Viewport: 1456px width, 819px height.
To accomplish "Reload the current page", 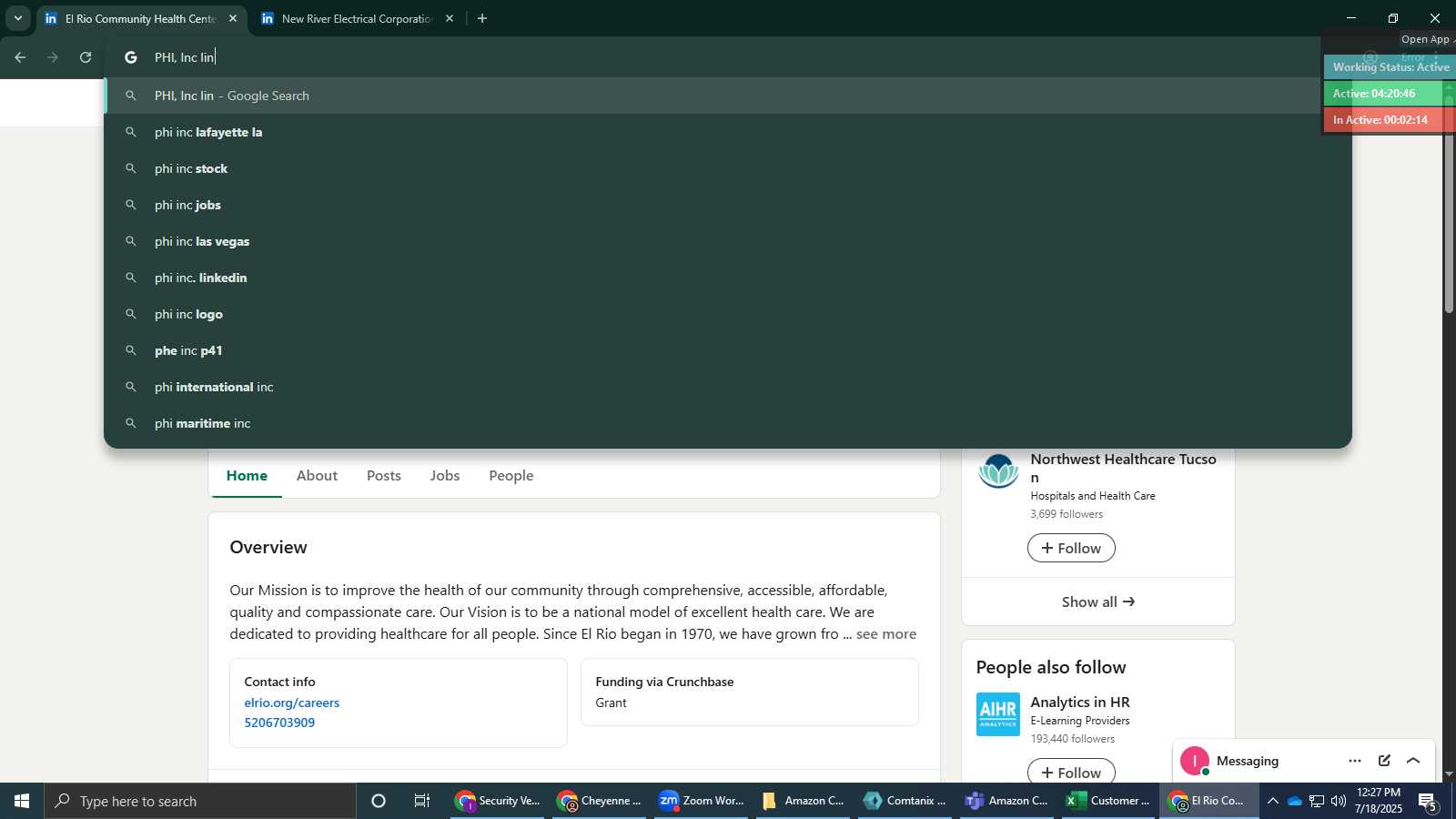I will click(x=86, y=57).
